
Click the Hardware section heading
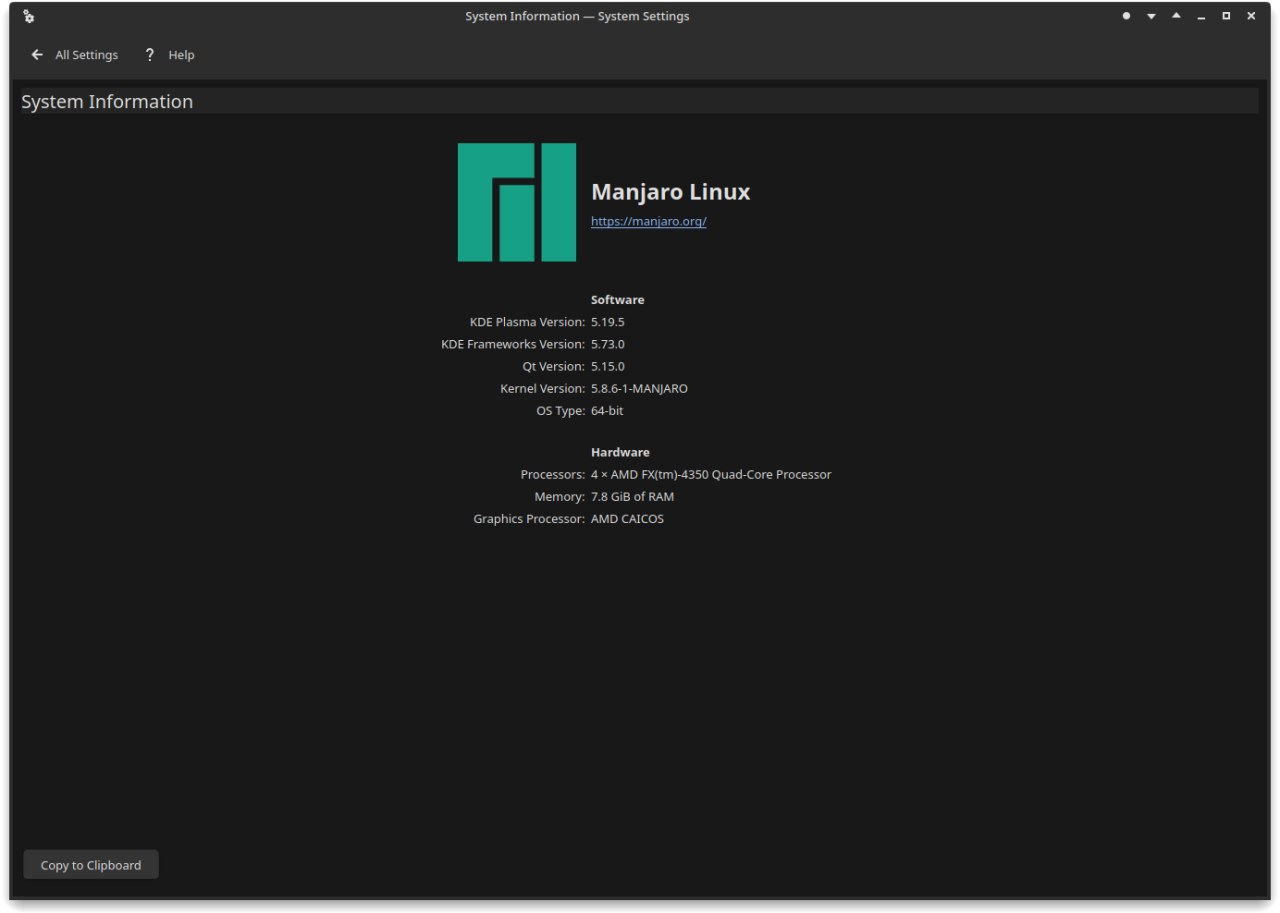pos(620,452)
